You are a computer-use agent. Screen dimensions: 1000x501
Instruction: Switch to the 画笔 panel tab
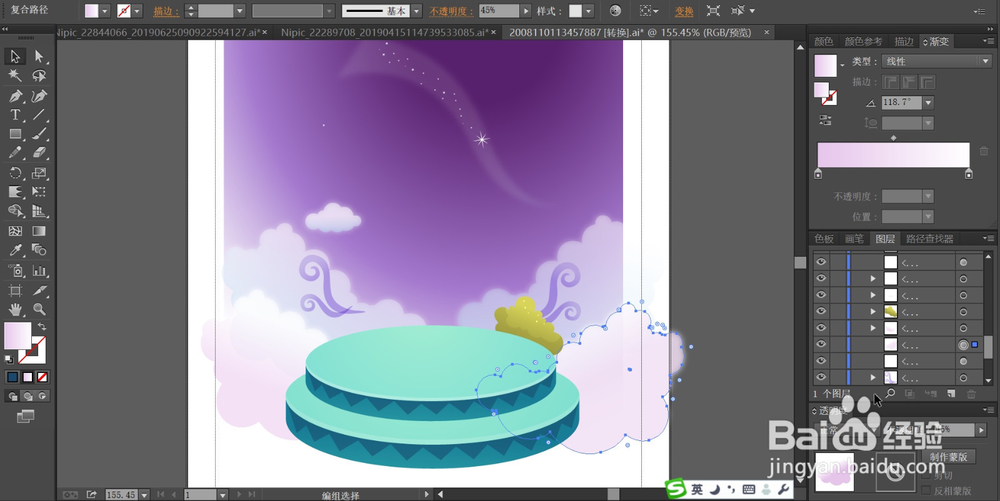click(x=854, y=238)
